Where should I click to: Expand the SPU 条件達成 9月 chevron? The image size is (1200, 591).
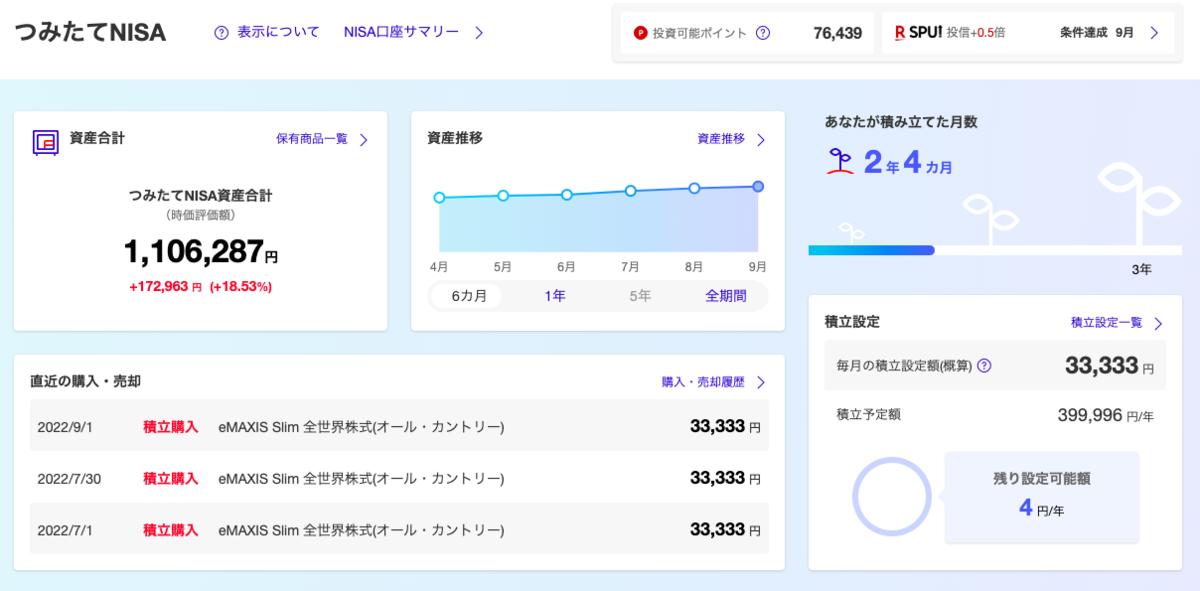pos(1154,33)
